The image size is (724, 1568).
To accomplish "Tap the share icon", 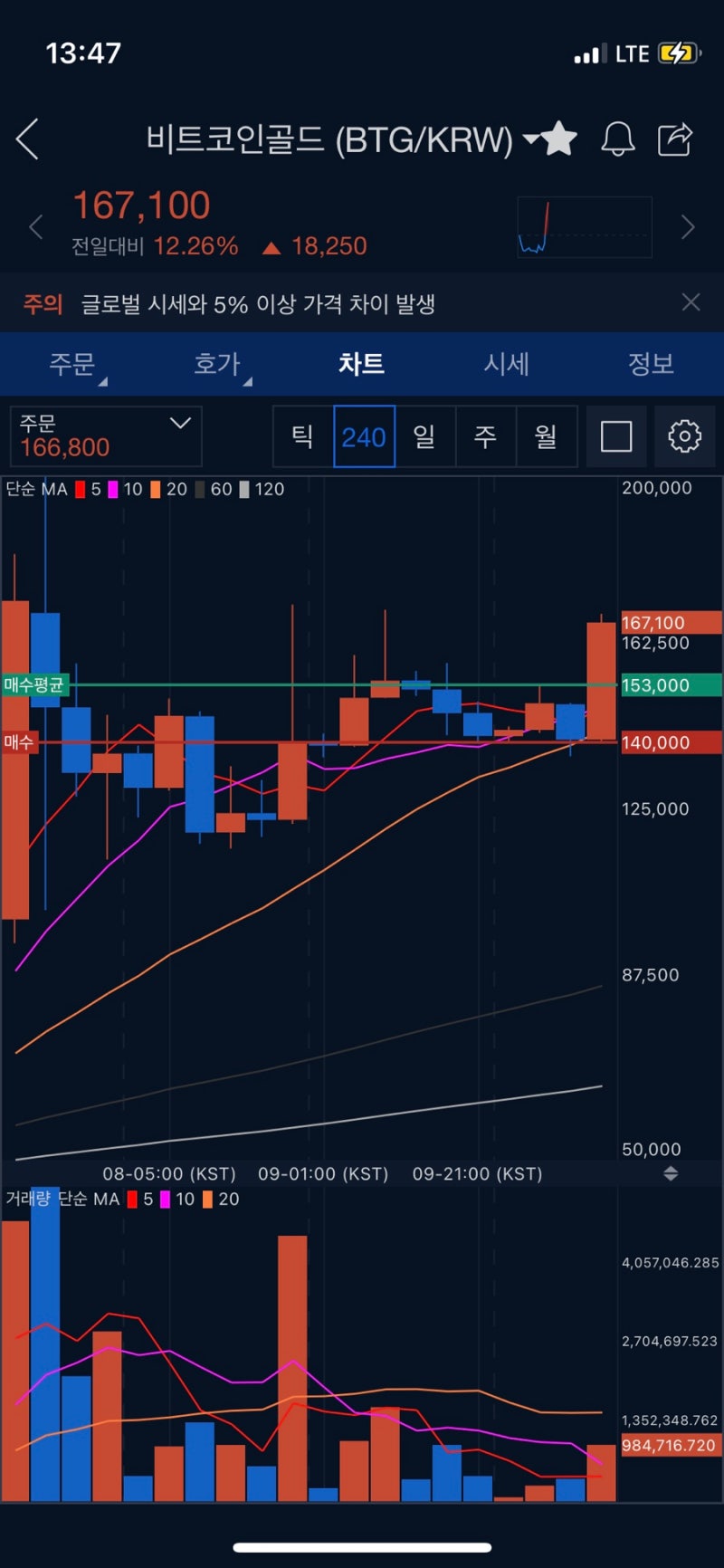I will [675, 139].
